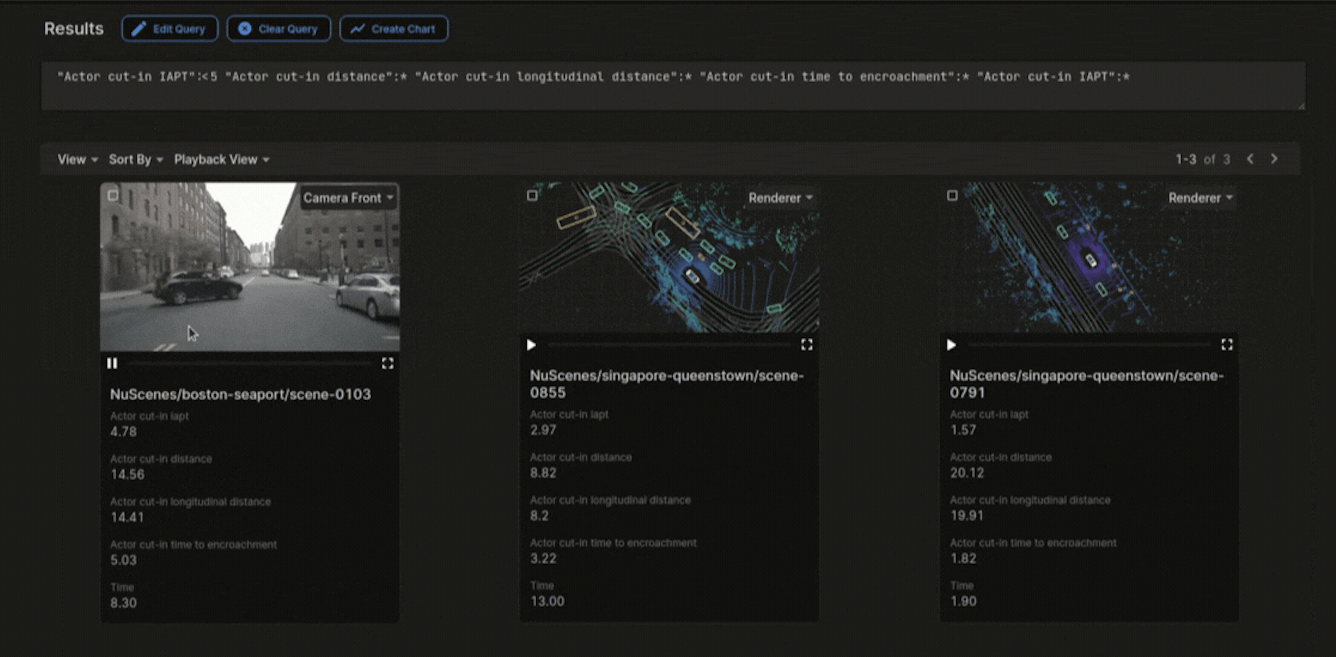Check the selection checkbox on scene-0855 card

[531, 195]
